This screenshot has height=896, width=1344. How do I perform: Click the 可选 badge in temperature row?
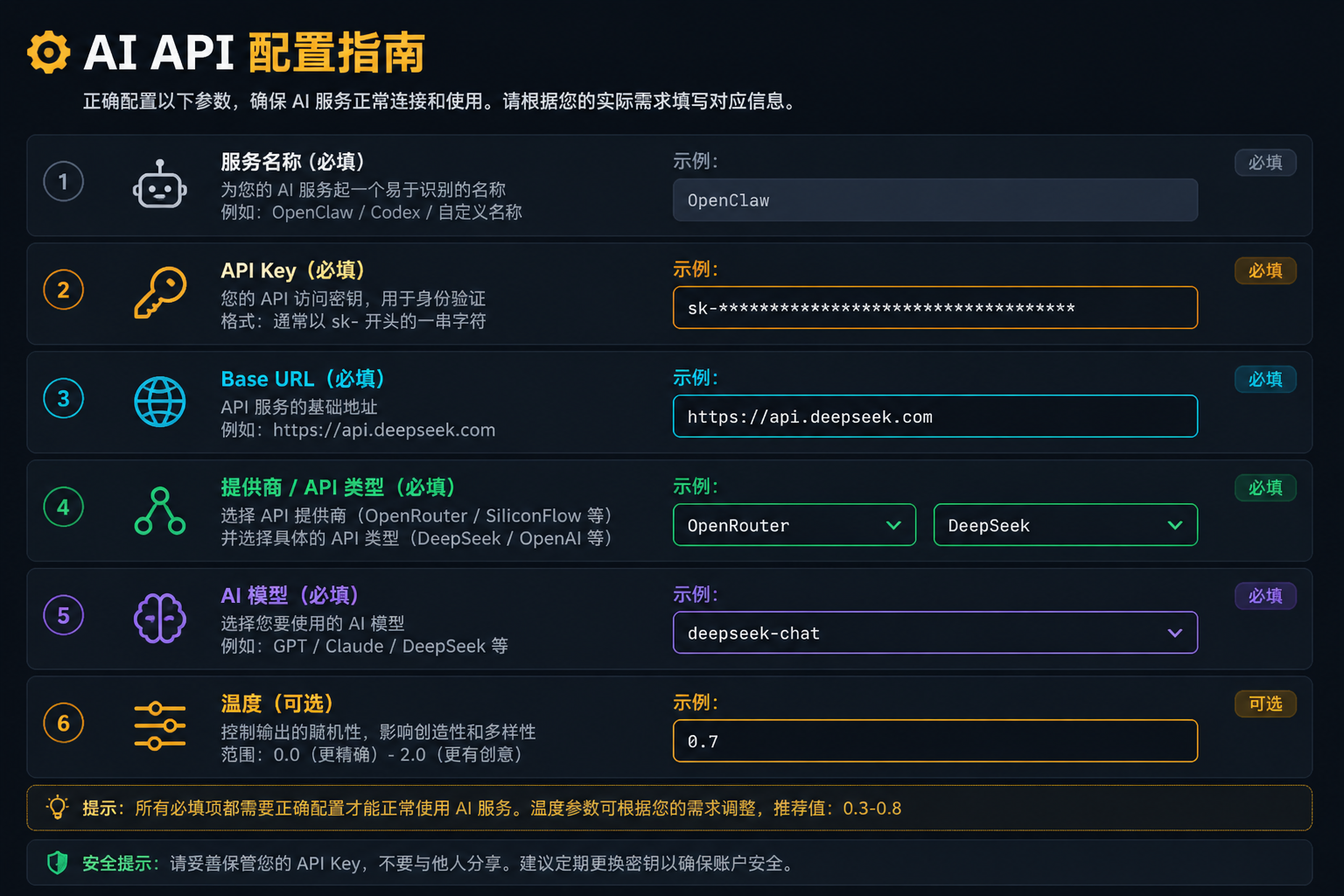[x=1265, y=704]
